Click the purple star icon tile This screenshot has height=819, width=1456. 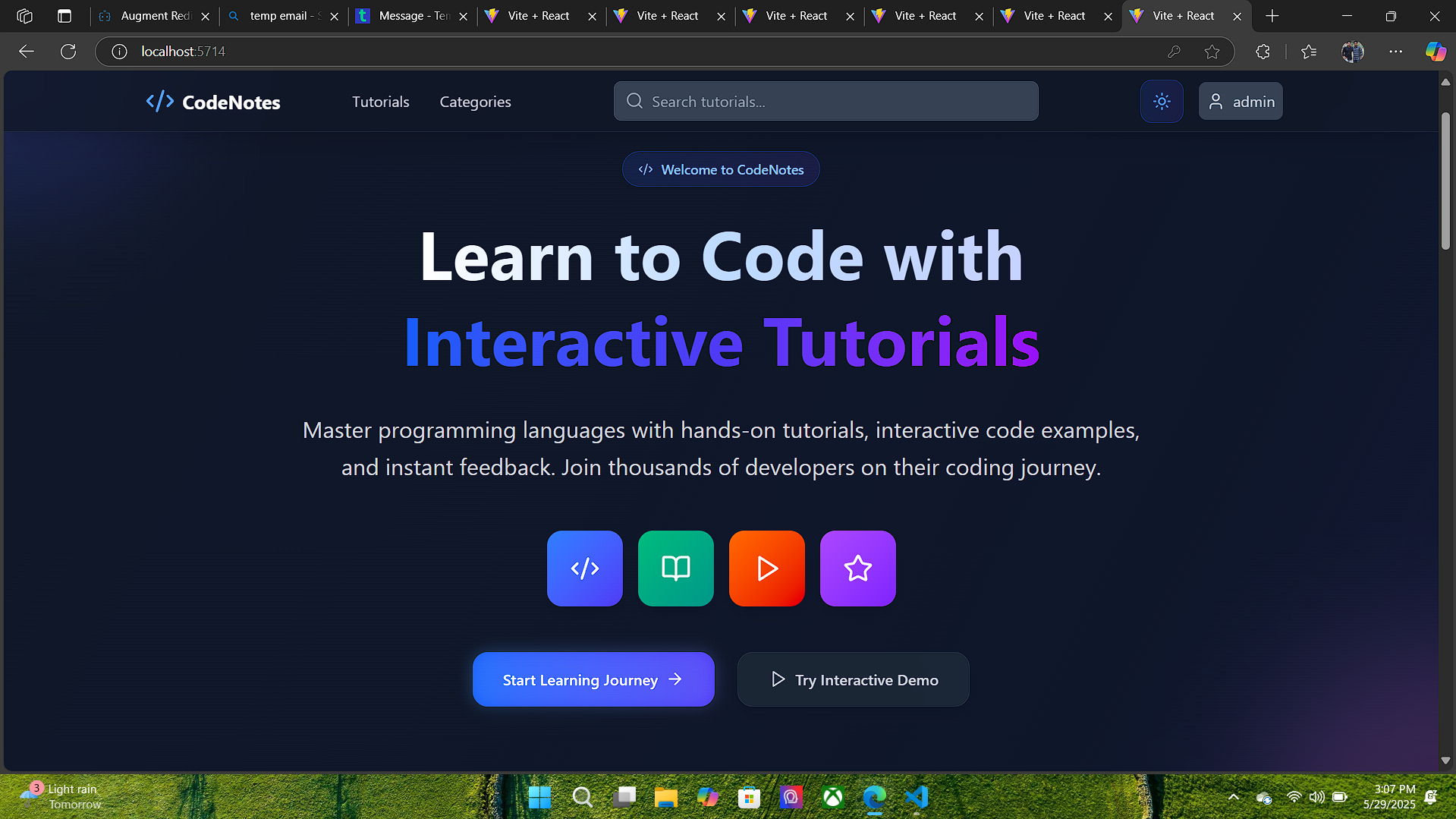[857, 568]
